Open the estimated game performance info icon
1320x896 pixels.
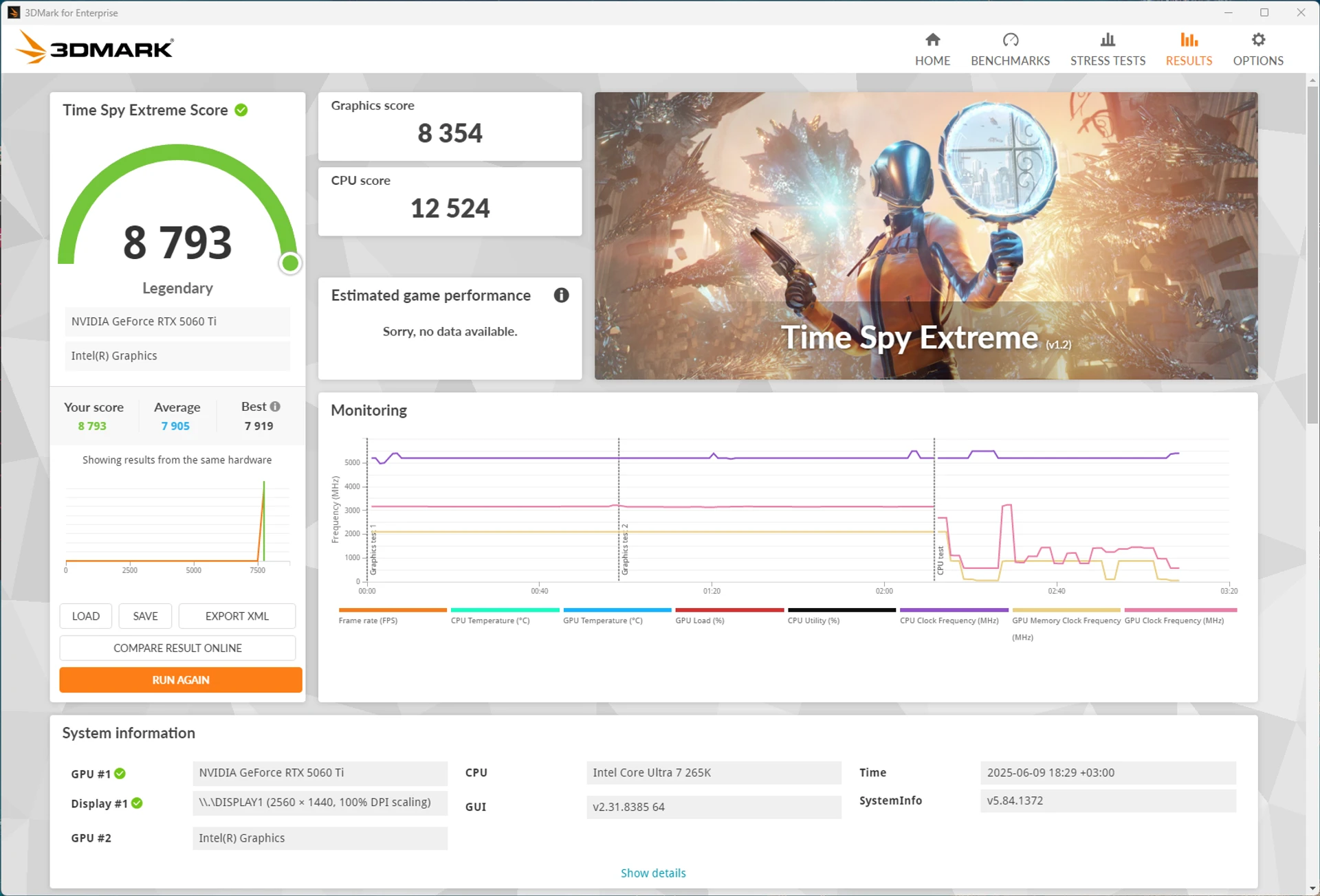(562, 295)
